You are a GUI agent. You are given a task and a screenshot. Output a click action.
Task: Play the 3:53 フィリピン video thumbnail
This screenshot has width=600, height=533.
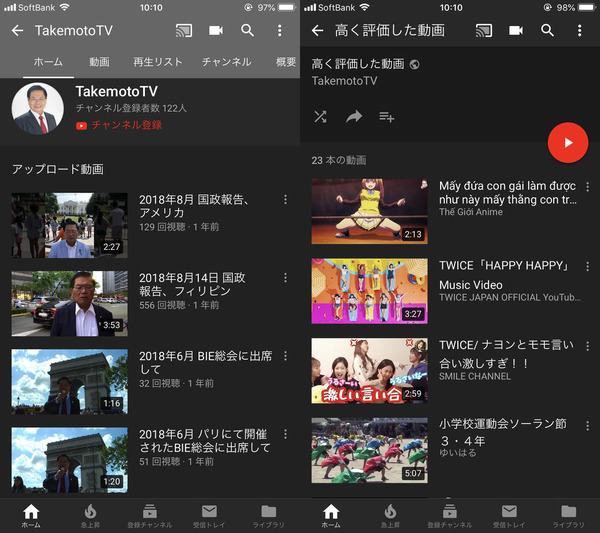coord(69,303)
